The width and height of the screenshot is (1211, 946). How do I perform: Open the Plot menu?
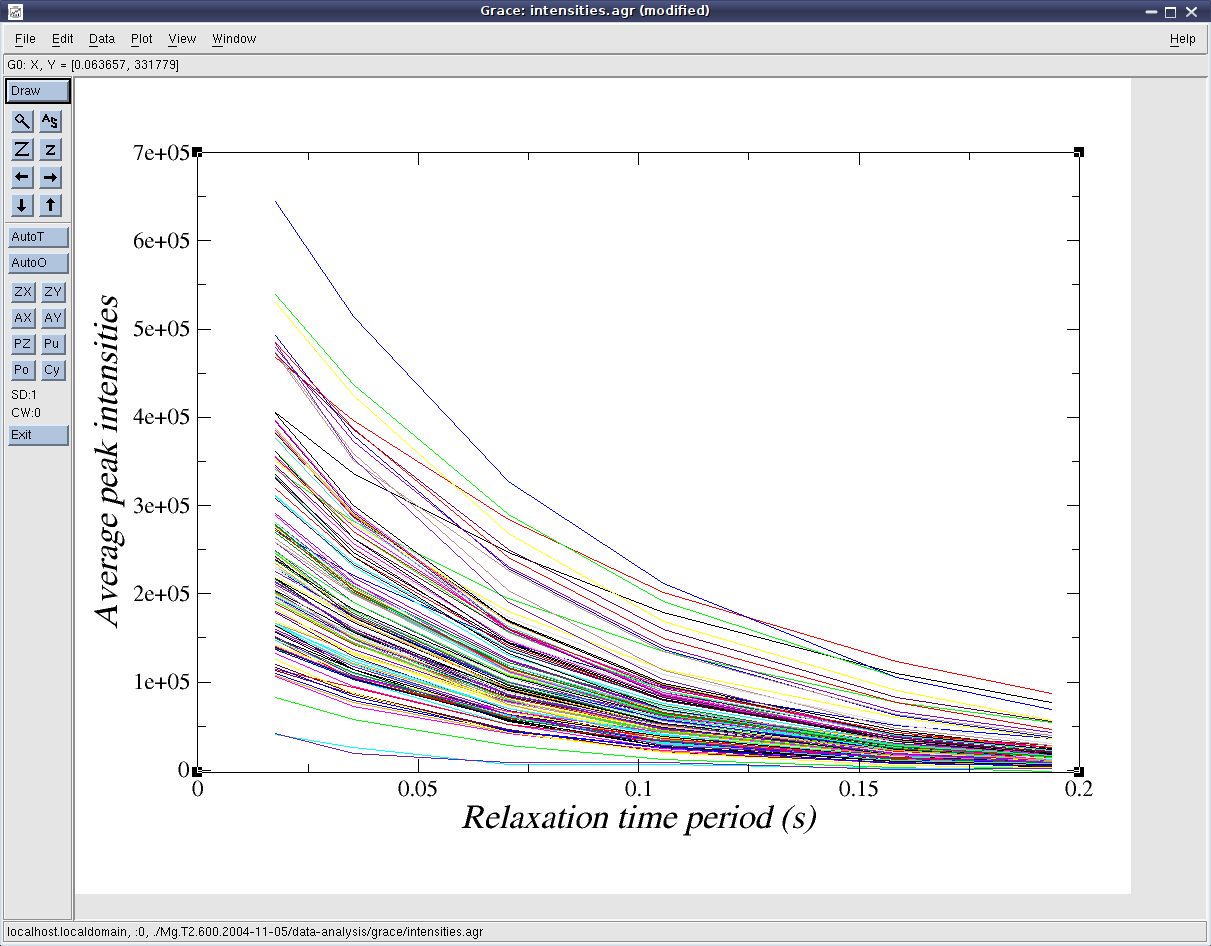141,39
